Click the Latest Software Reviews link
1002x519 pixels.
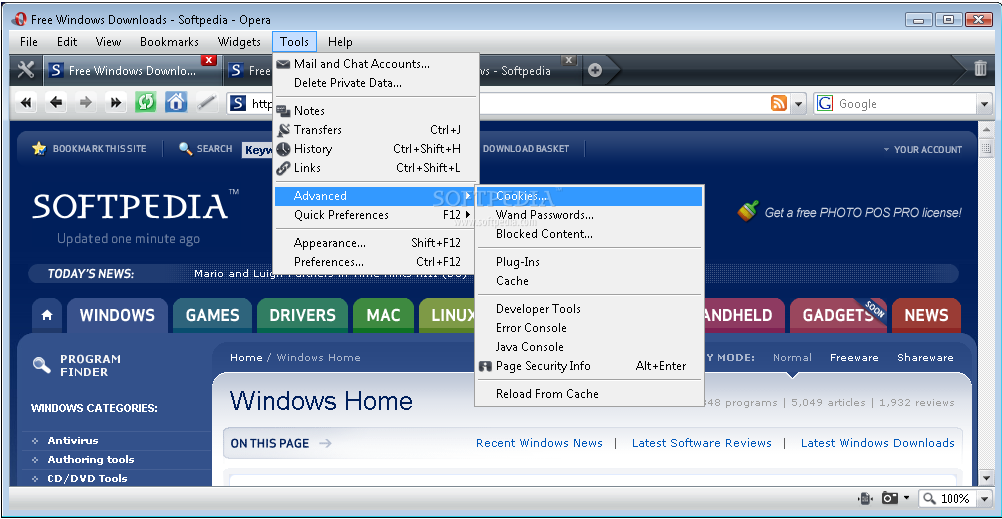(702, 443)
